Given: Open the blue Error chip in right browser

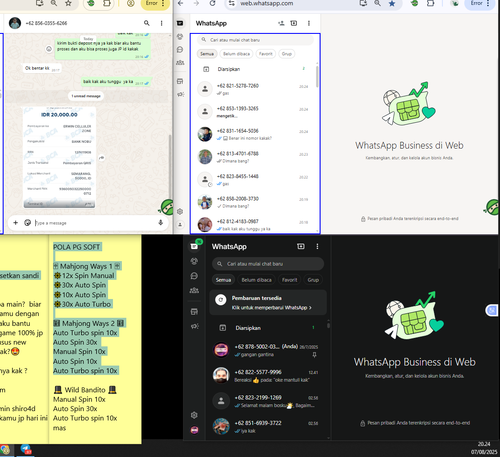Looking at the screenshot, I should pyautogui.click(x=480, y=3).
